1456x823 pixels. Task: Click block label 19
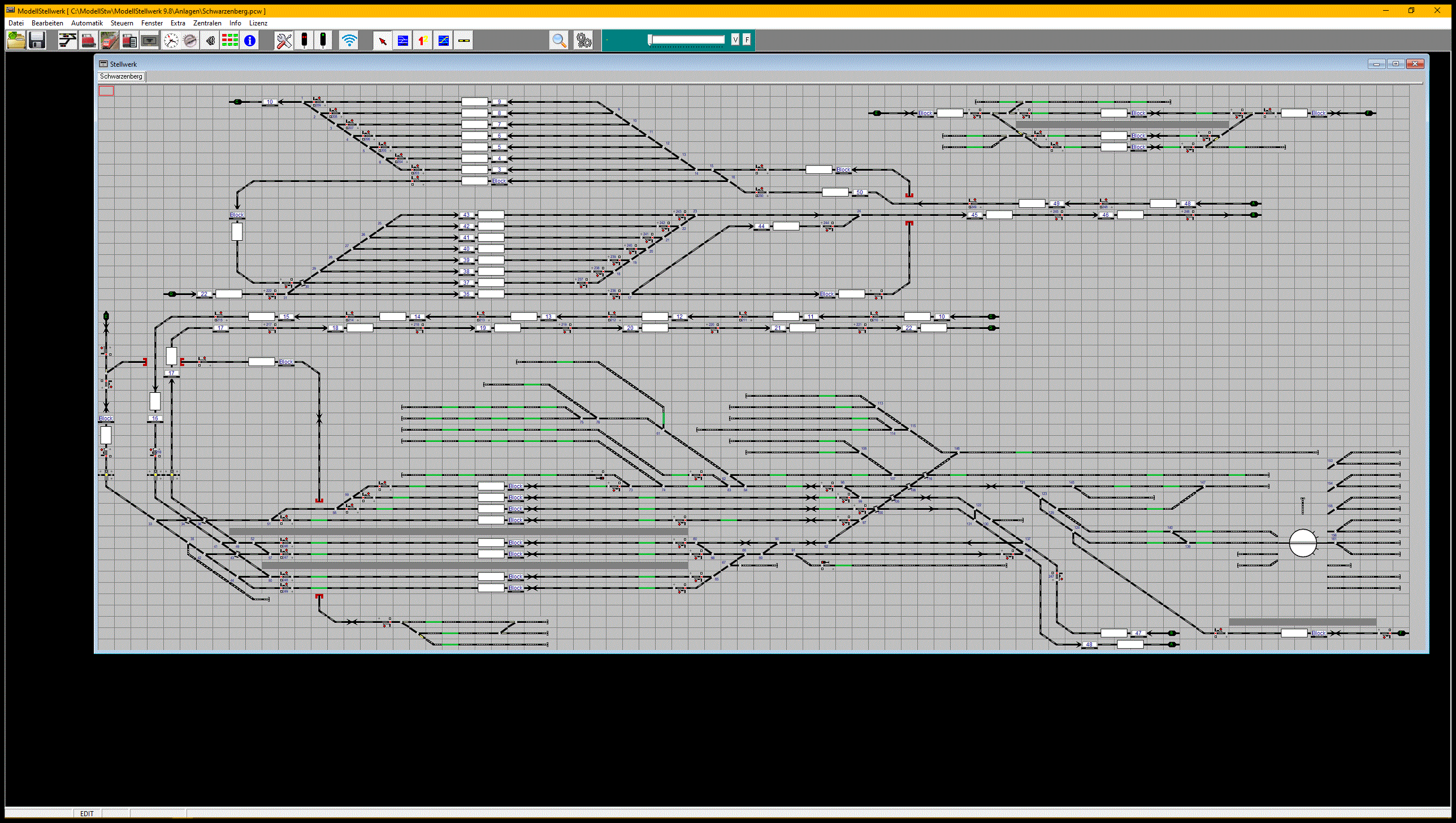pos(483,328)
